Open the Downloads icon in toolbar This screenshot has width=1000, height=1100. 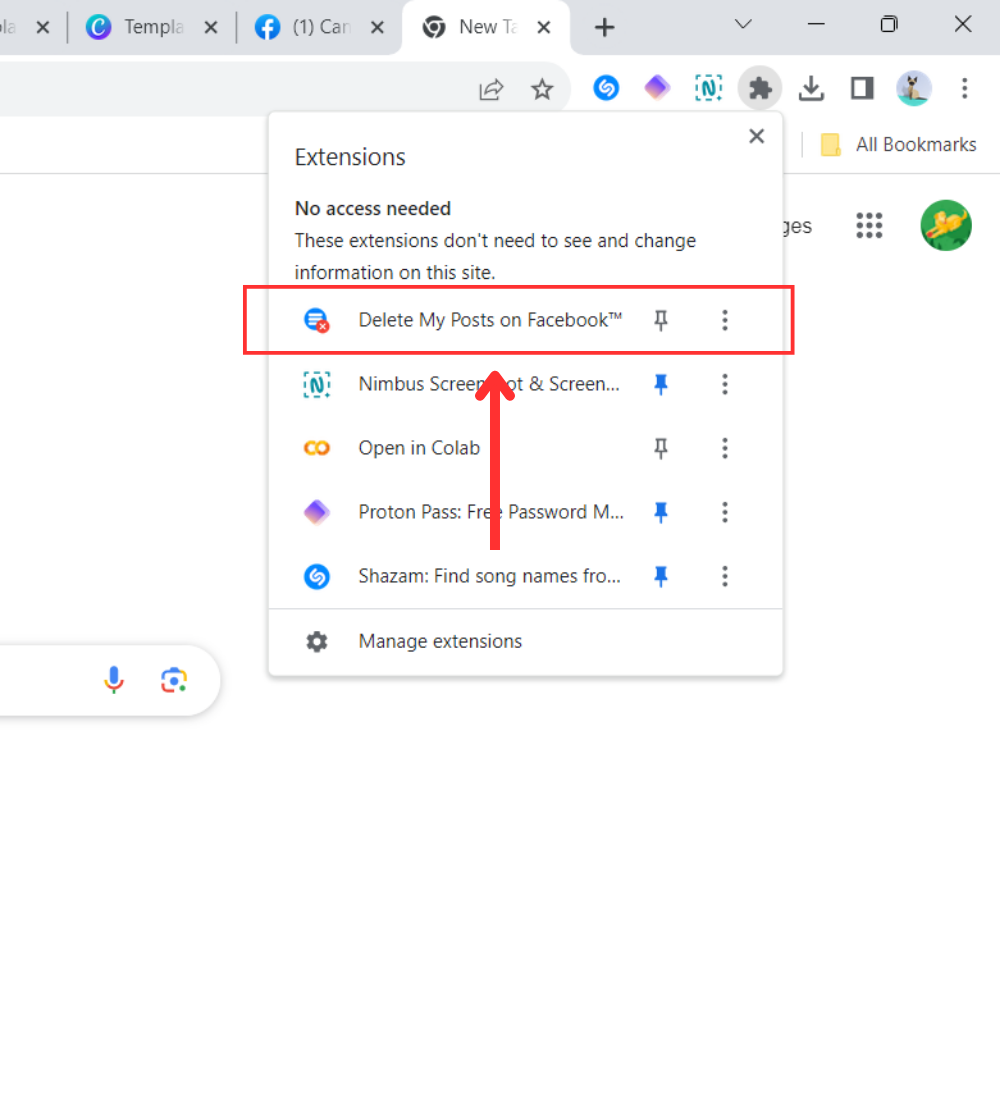(x=811, y=88)
